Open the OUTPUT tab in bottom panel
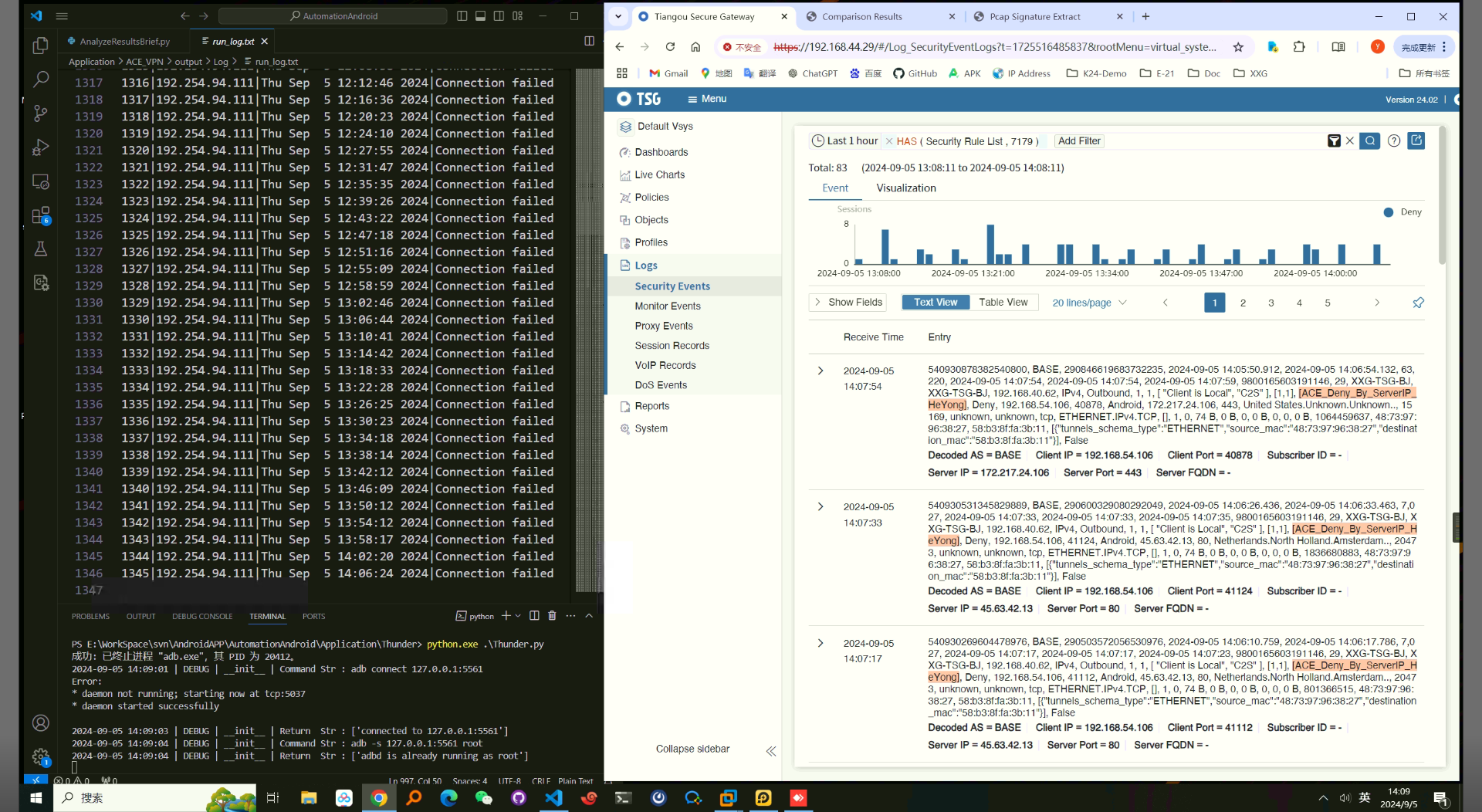The width and height of the screenshot is (1482, 812). [x=140, y=617]
